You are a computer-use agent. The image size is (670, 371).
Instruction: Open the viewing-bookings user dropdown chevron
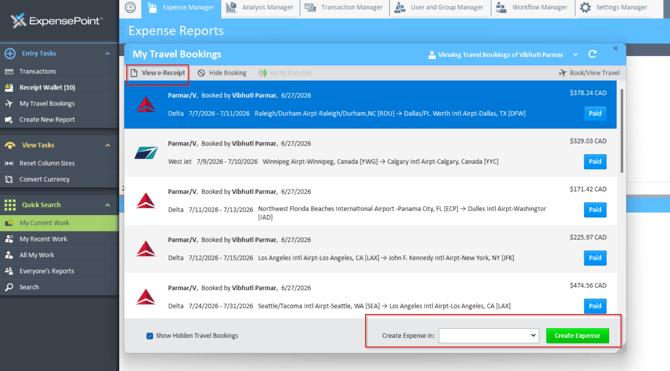click(x=576, y=55)
